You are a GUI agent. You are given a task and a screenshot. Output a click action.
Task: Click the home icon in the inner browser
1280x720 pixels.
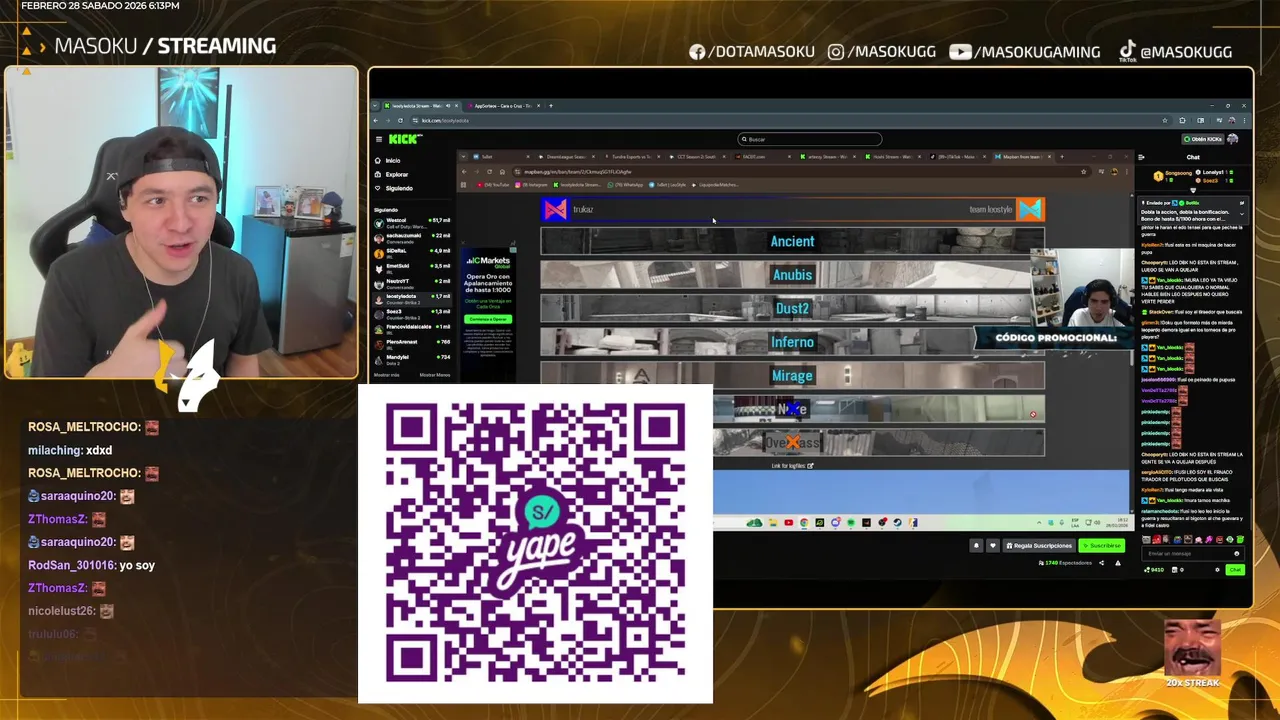pyautogui.click(x=502, y=172)
